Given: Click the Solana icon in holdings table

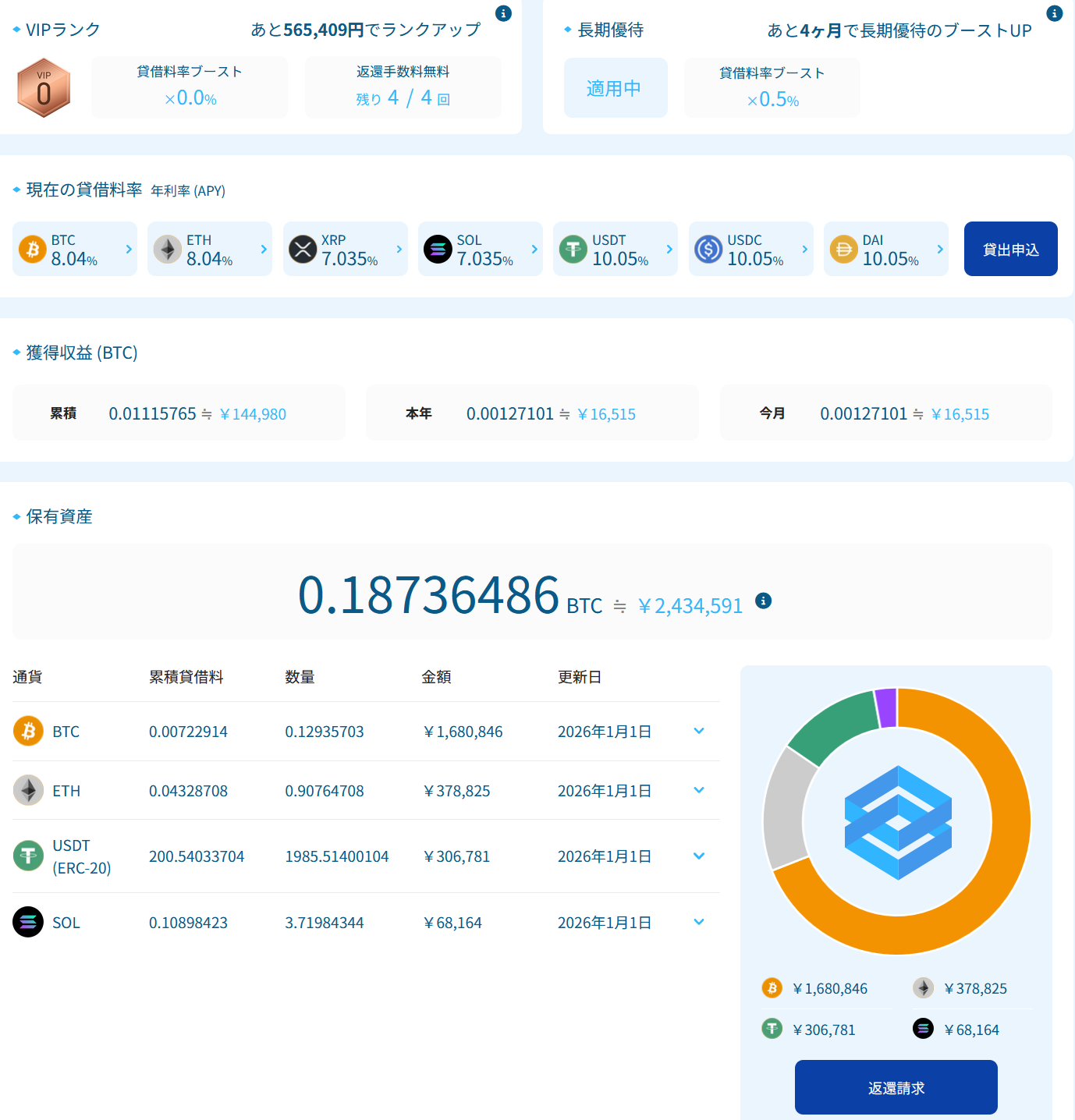Looking at the screenshot, I should coord(29,922).
